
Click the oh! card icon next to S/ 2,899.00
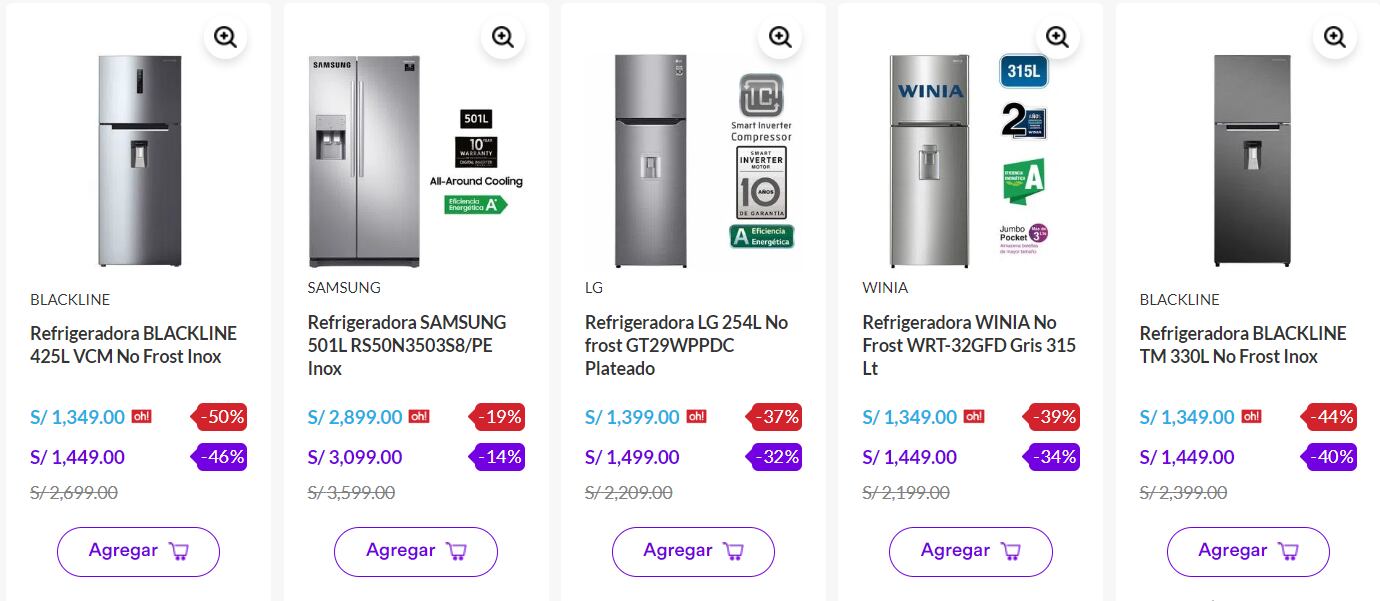tap(418, 417)
